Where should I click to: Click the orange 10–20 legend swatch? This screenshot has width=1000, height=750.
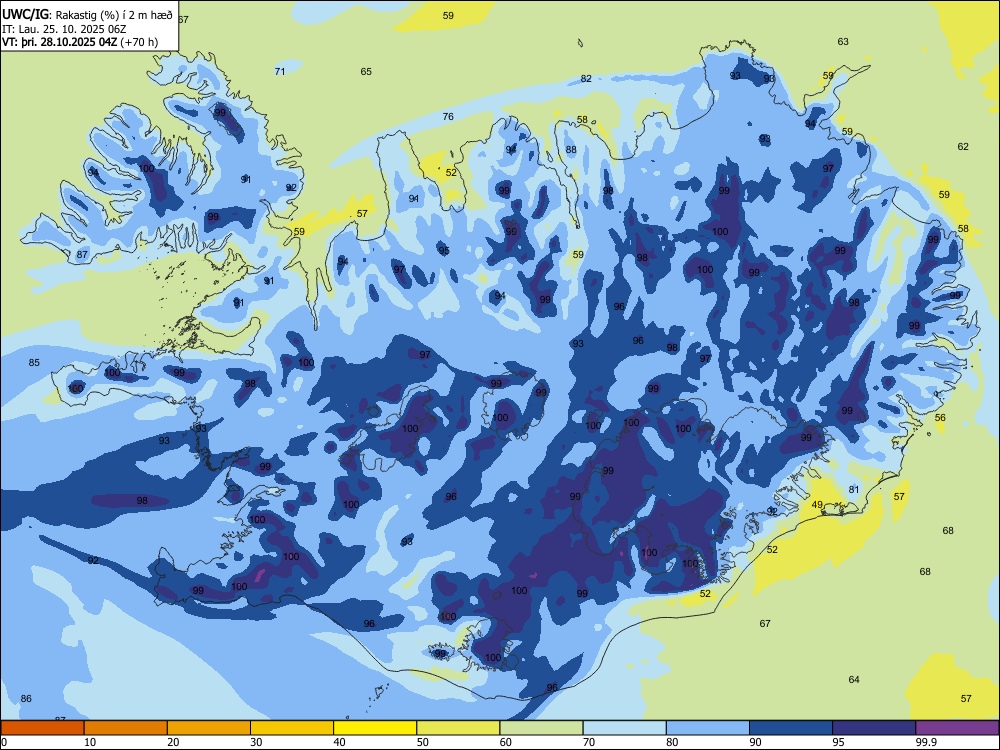(126, 728)
